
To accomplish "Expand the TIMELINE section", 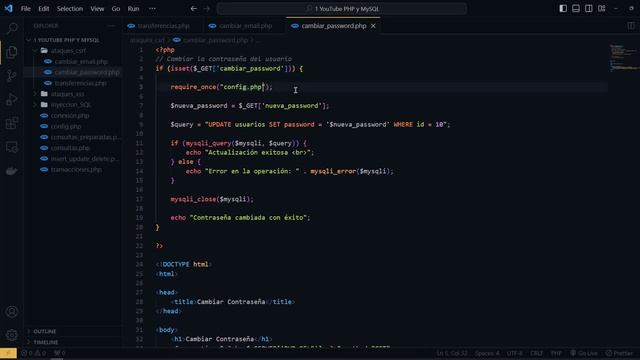I will tap(46, 342).
